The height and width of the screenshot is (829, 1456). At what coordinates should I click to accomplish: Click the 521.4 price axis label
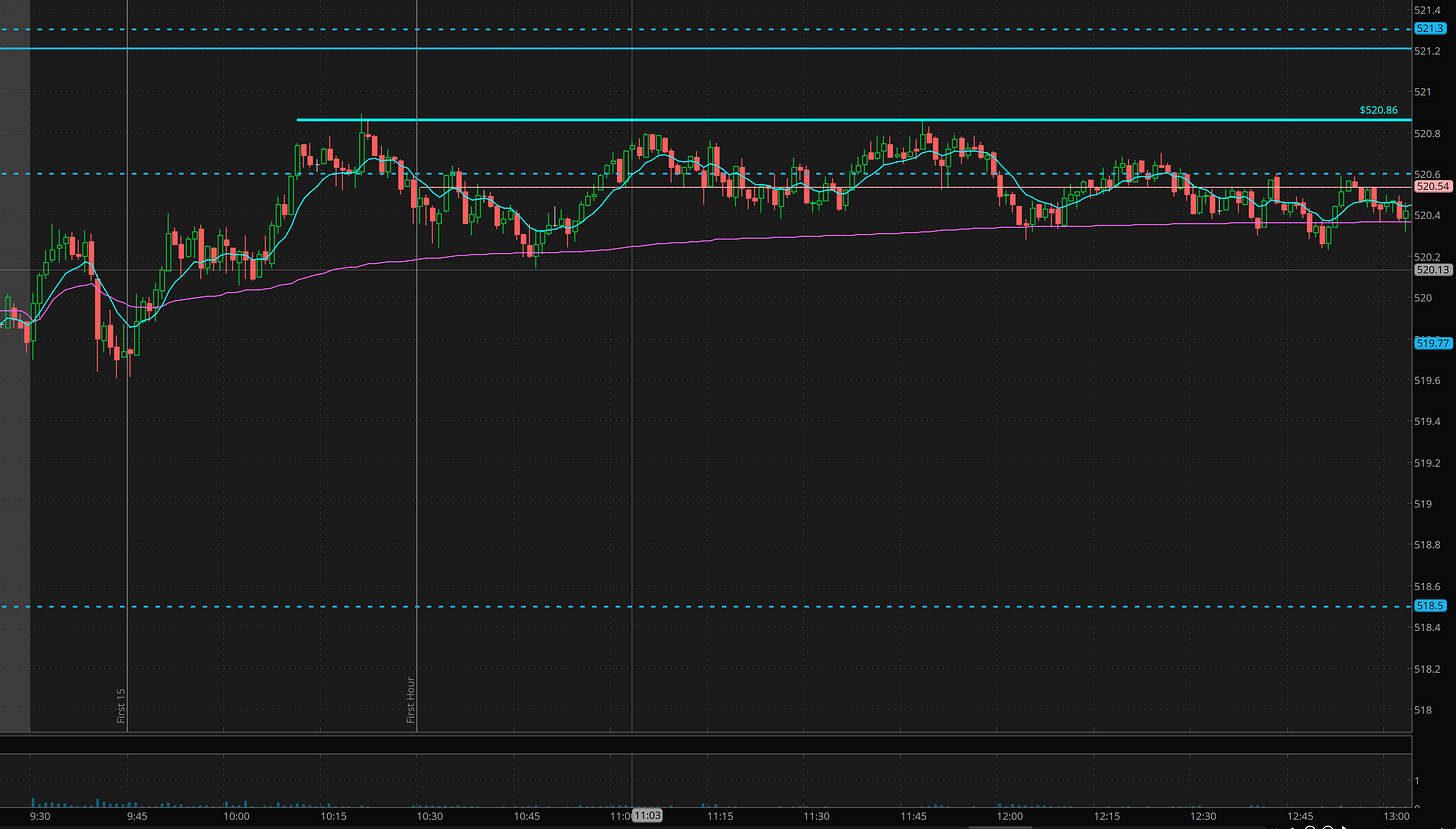click(1428, 9)
